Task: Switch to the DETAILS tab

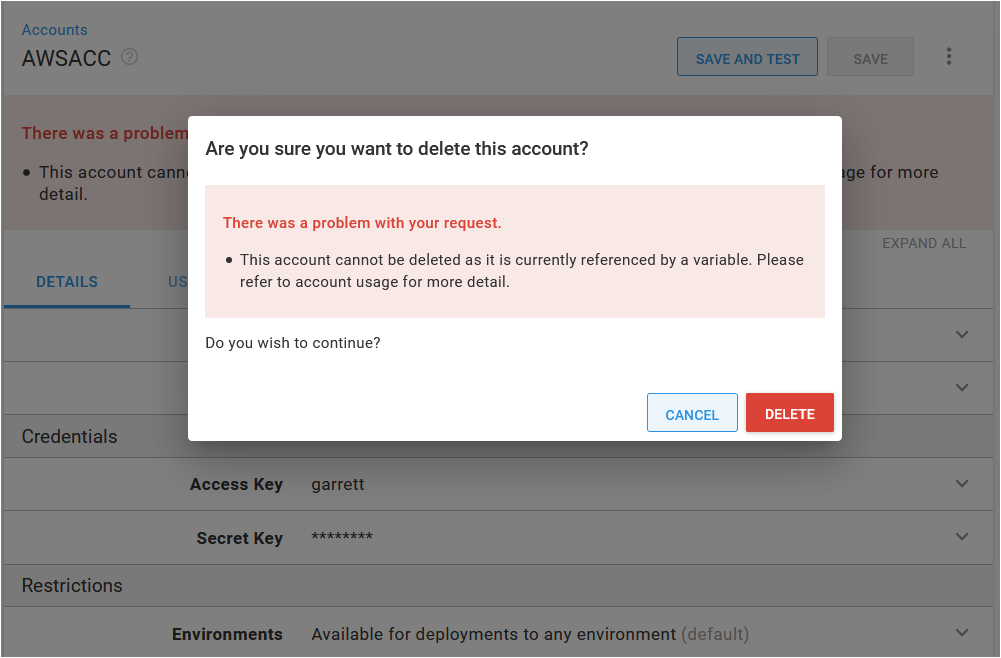Action: tap(66, 281)
